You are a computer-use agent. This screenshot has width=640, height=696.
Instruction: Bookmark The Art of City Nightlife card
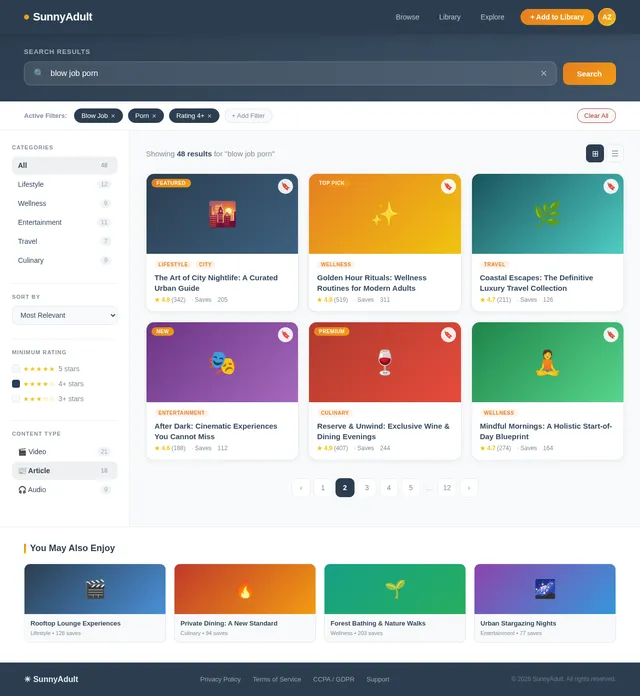click(x=285, y=186)
